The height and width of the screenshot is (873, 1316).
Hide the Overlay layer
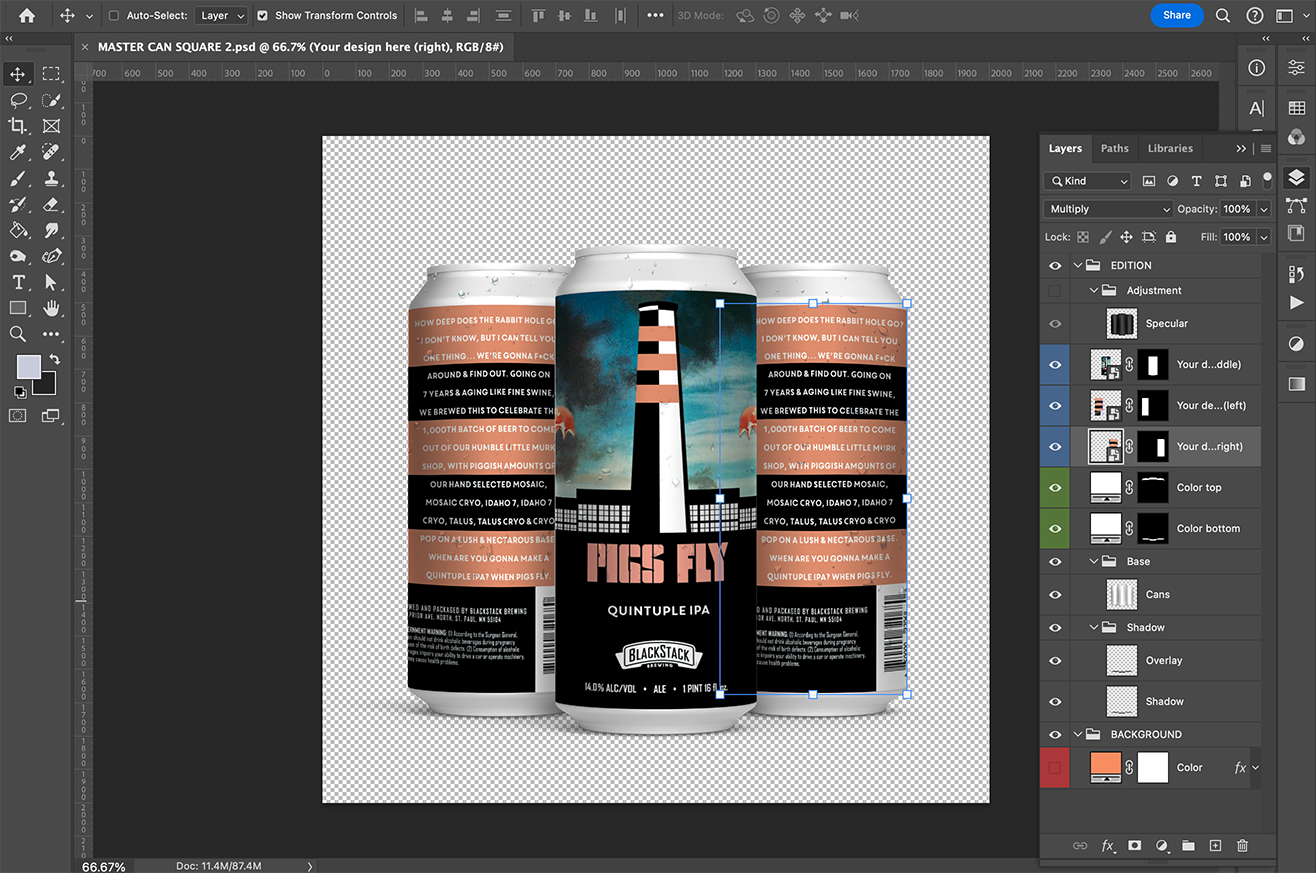[x=1055, y=660]
